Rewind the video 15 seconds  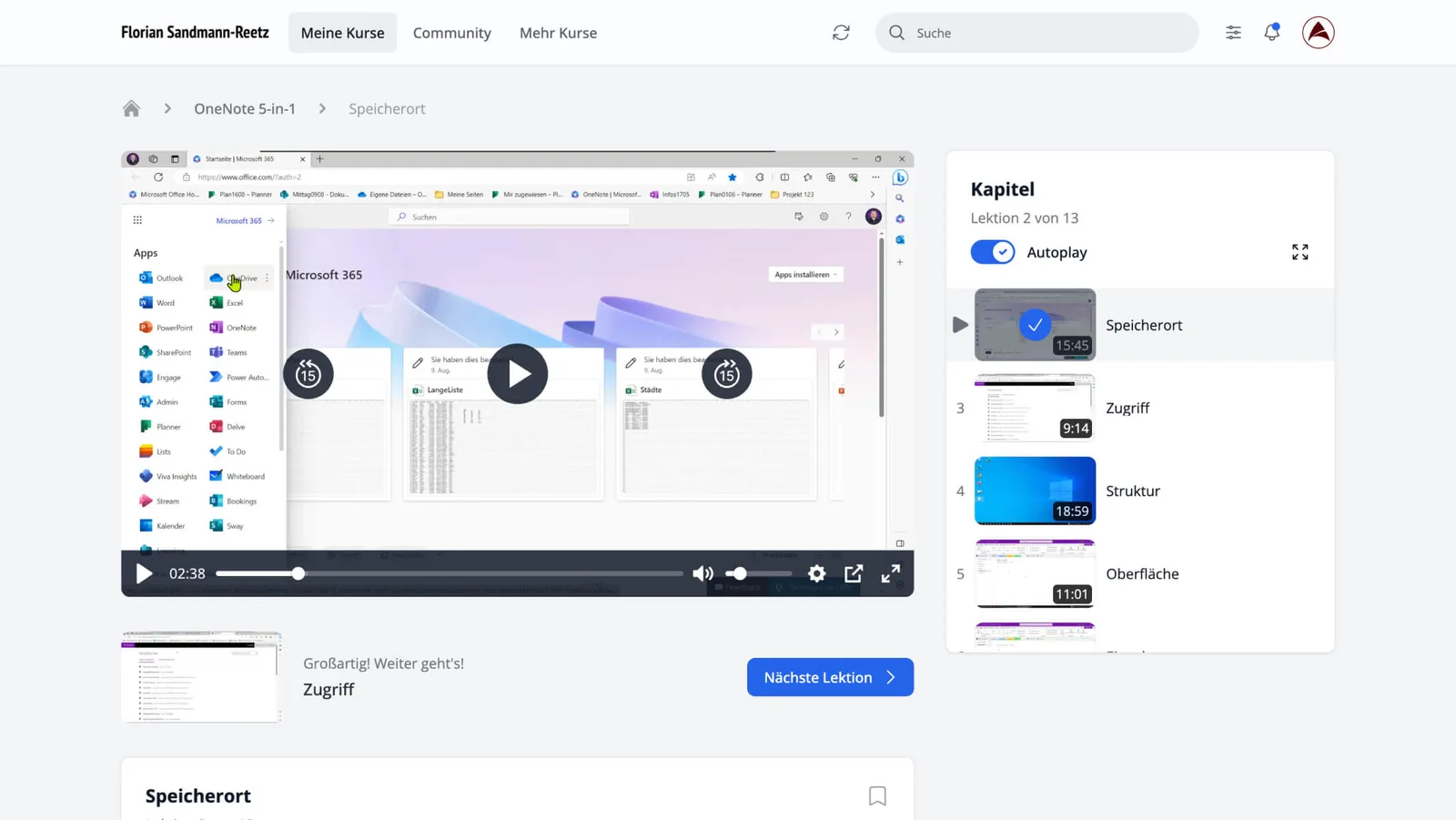tap(308, 373)
